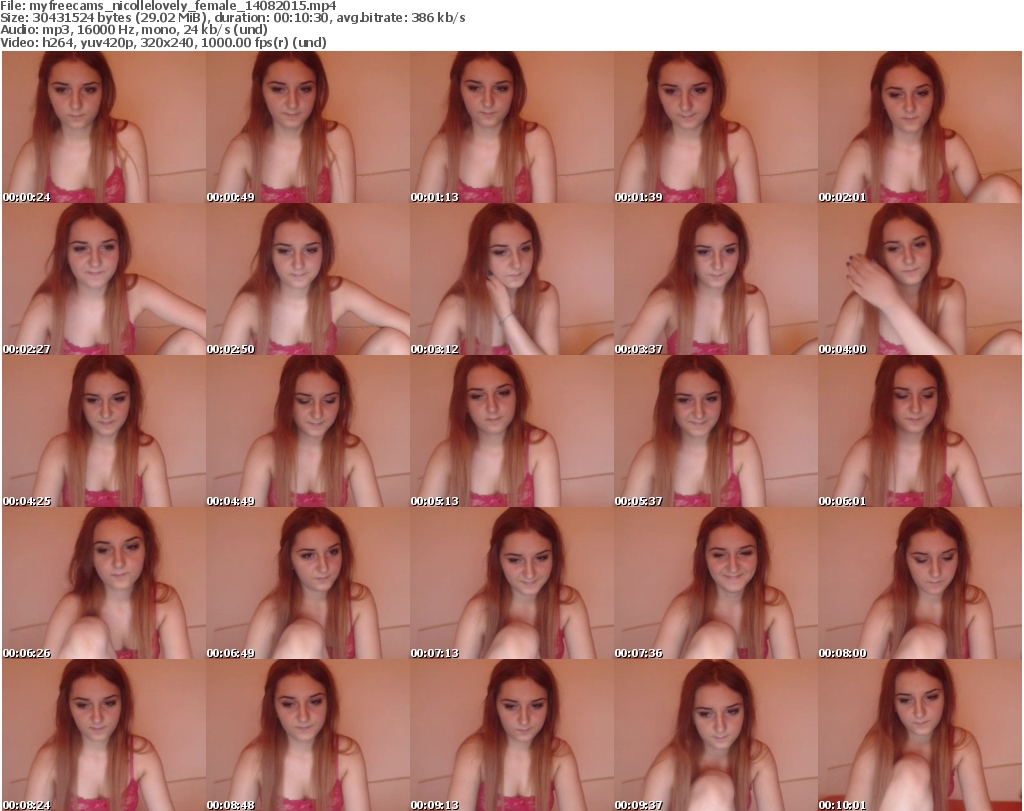The image size is (1024, 811).
Task: Click the Size and duration info line
Action: 232,18
